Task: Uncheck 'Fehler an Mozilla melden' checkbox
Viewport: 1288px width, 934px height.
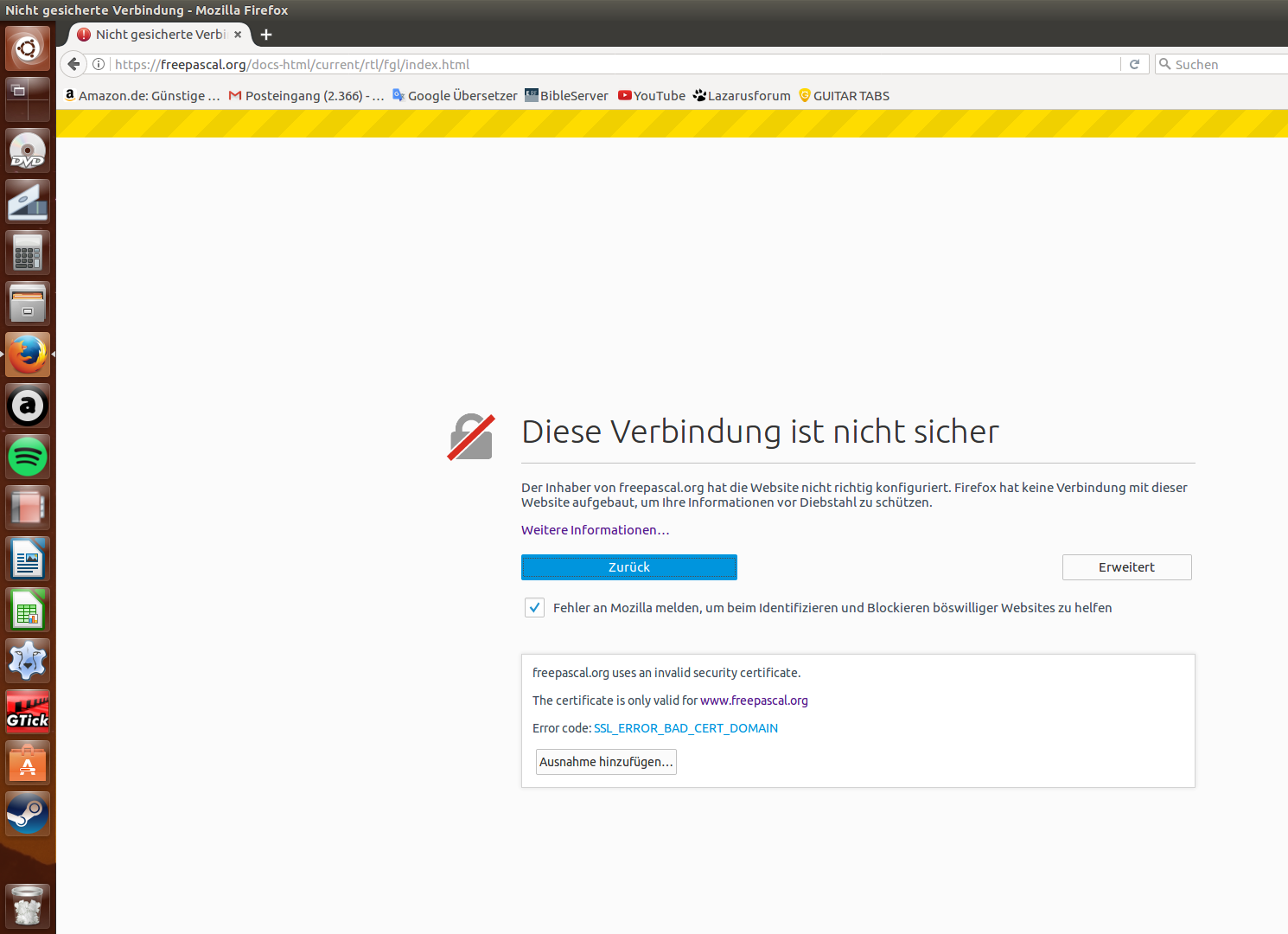Action: [x=534, y=608]
